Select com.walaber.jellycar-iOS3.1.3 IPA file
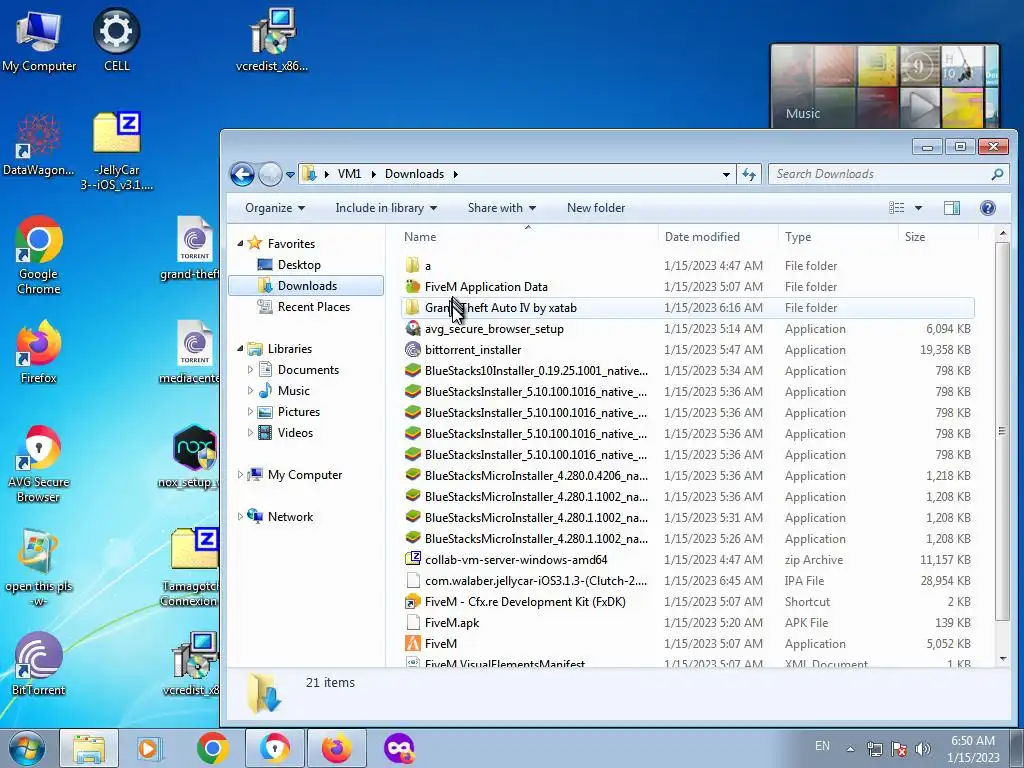The image size is (1024, 768). 536,581
